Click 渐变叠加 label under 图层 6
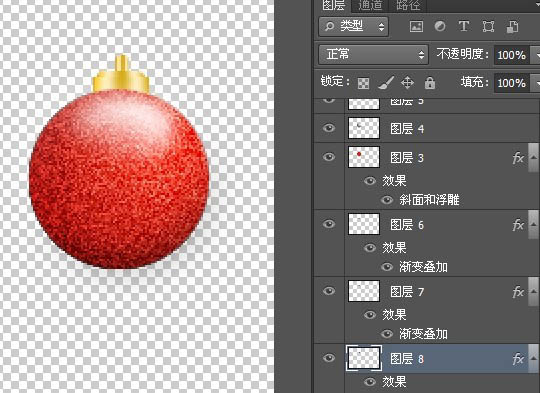 pyautogui.click(x=423, y=267)
